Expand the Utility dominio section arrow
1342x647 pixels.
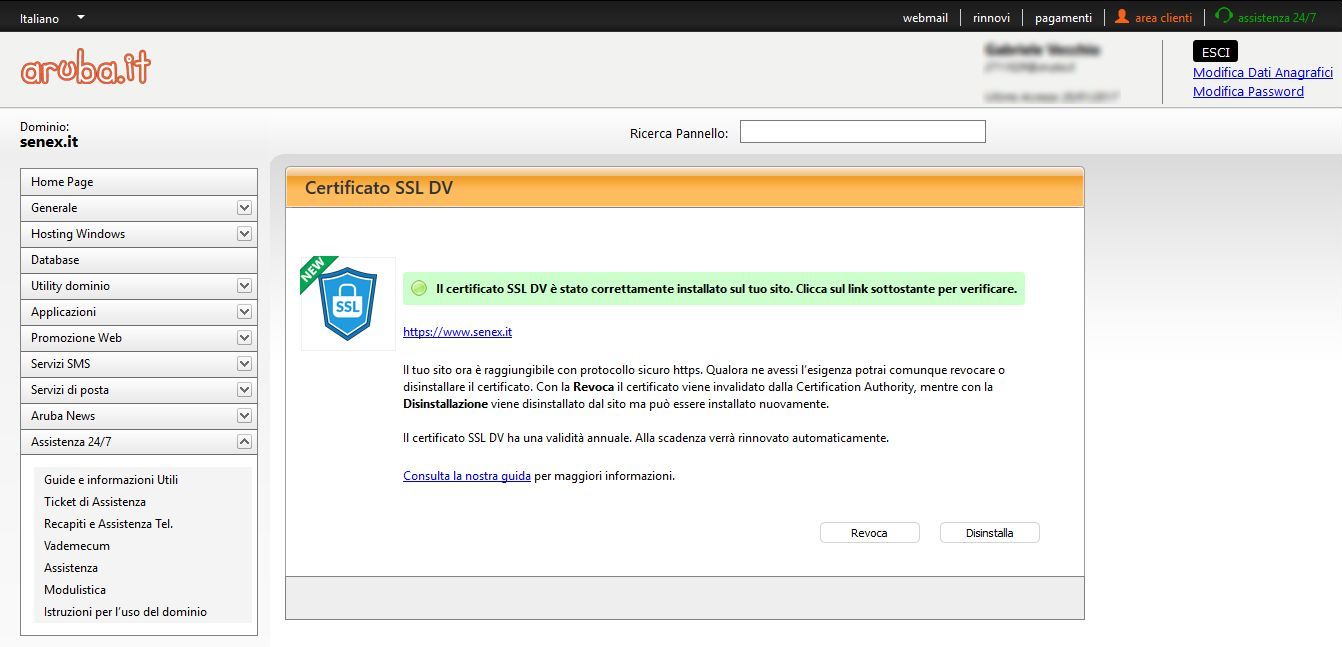[x=244, y=286]
